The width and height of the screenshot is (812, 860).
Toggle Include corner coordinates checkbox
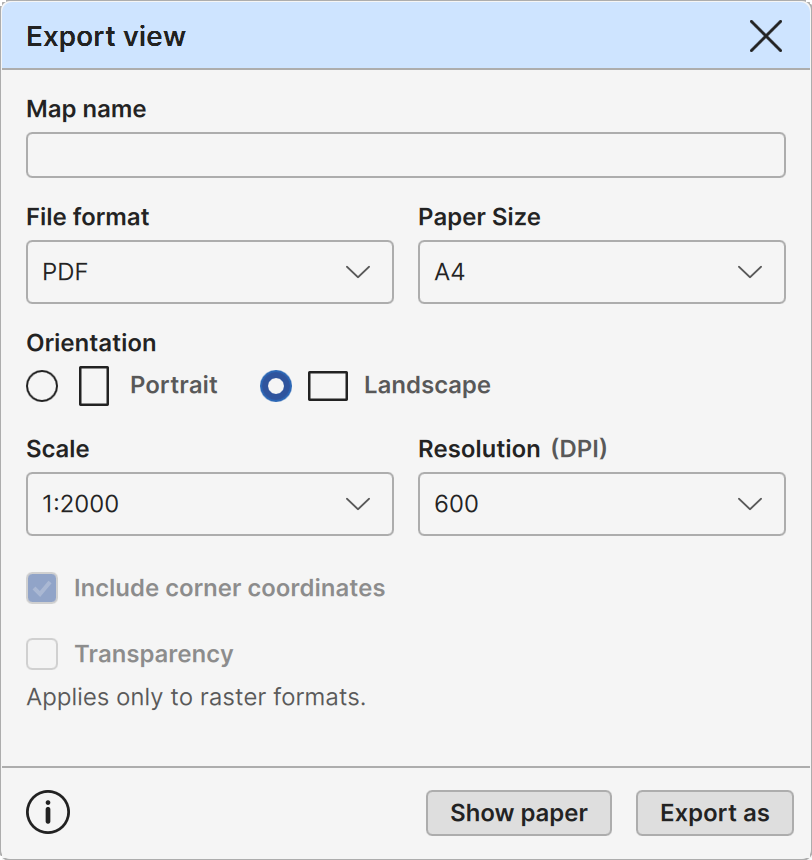(x=42, y=588)
